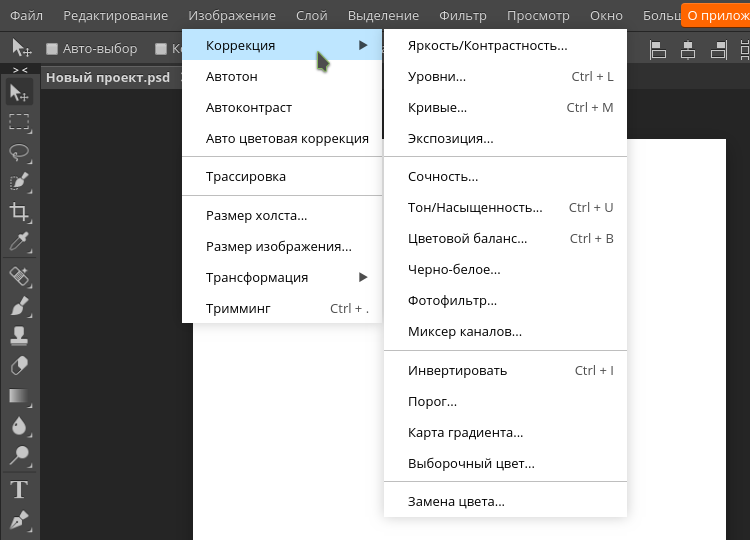The width and height of the screenshot is (750, 540).
Task: Open Цветовой баланс adjustment
Action: click(505, 239)
